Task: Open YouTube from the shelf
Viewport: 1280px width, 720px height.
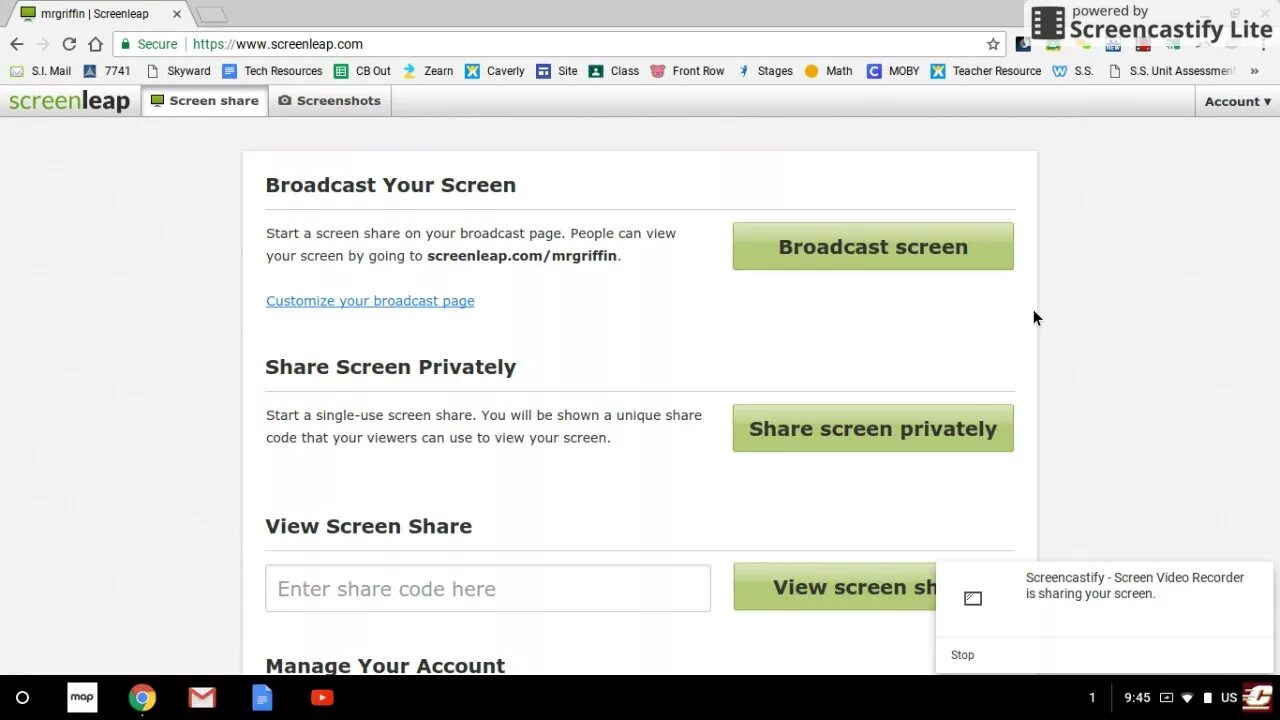Action: (322, 698)
